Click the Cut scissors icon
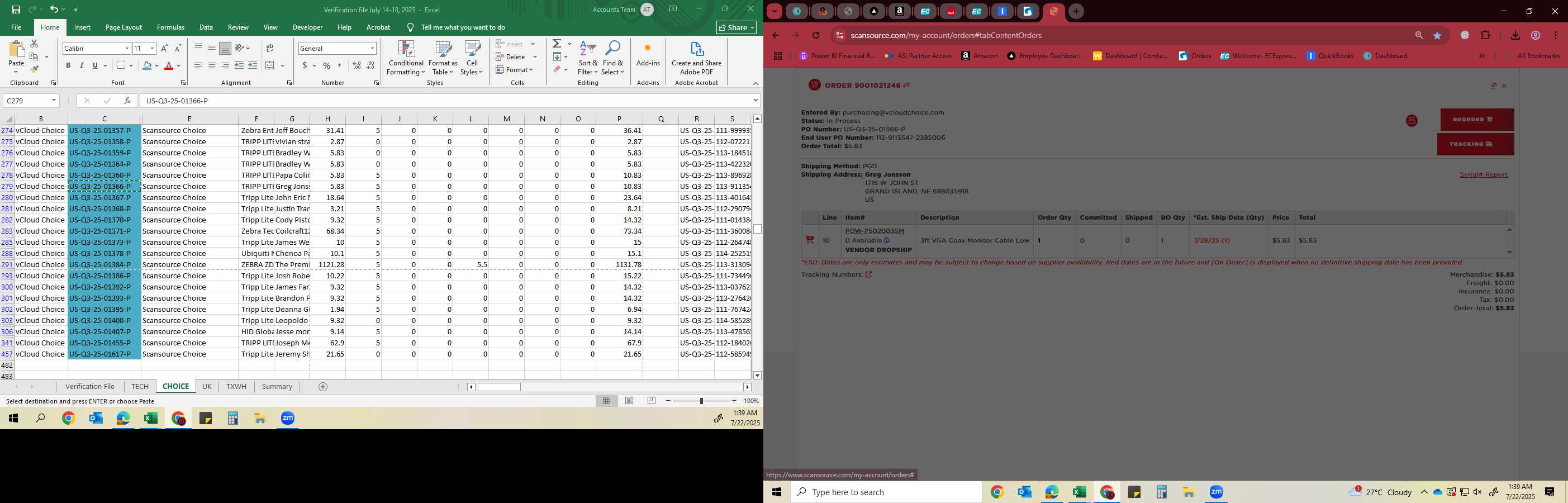 click(34, 44)
